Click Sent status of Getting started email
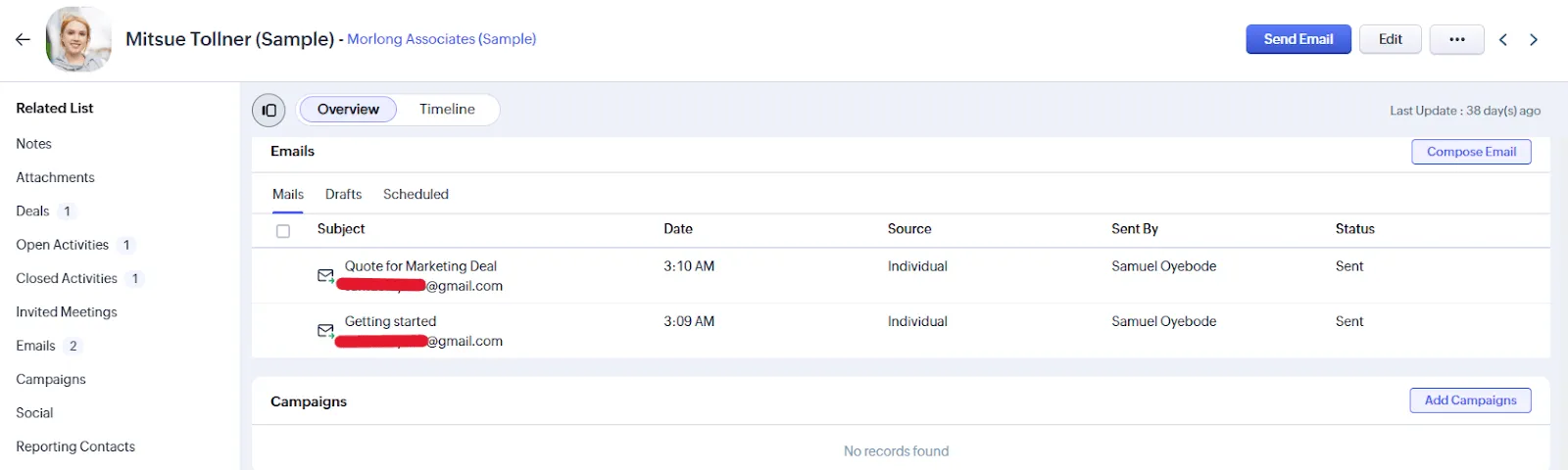This screenshot has height=470, width=1568. [1349, 321]
